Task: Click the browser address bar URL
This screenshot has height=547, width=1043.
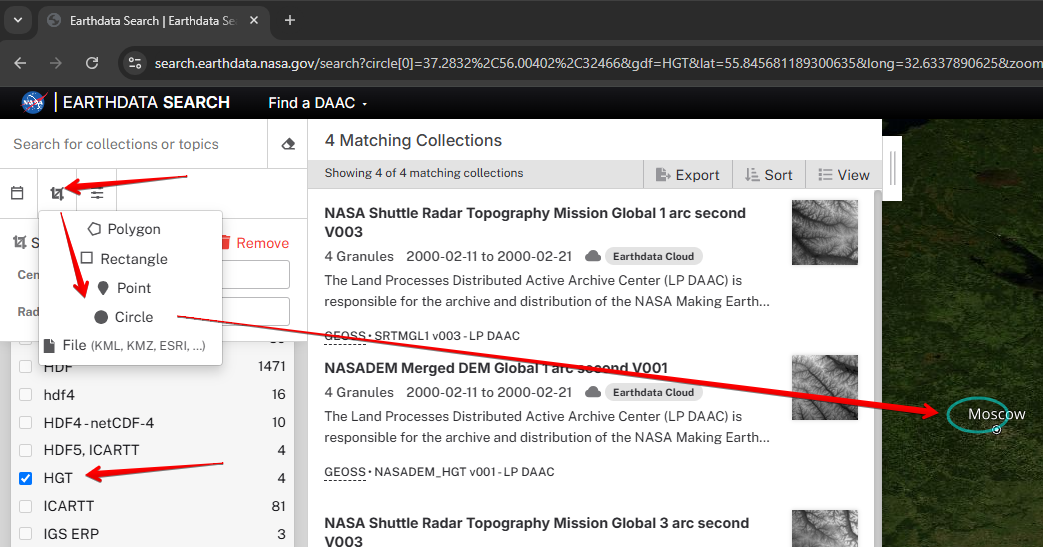Action: tap(598, 63)
